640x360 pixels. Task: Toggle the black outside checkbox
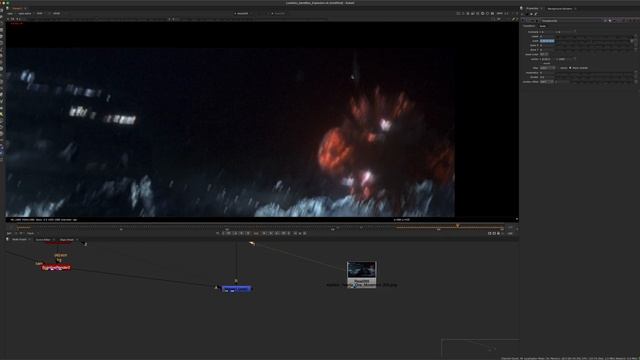click(570, 68)
